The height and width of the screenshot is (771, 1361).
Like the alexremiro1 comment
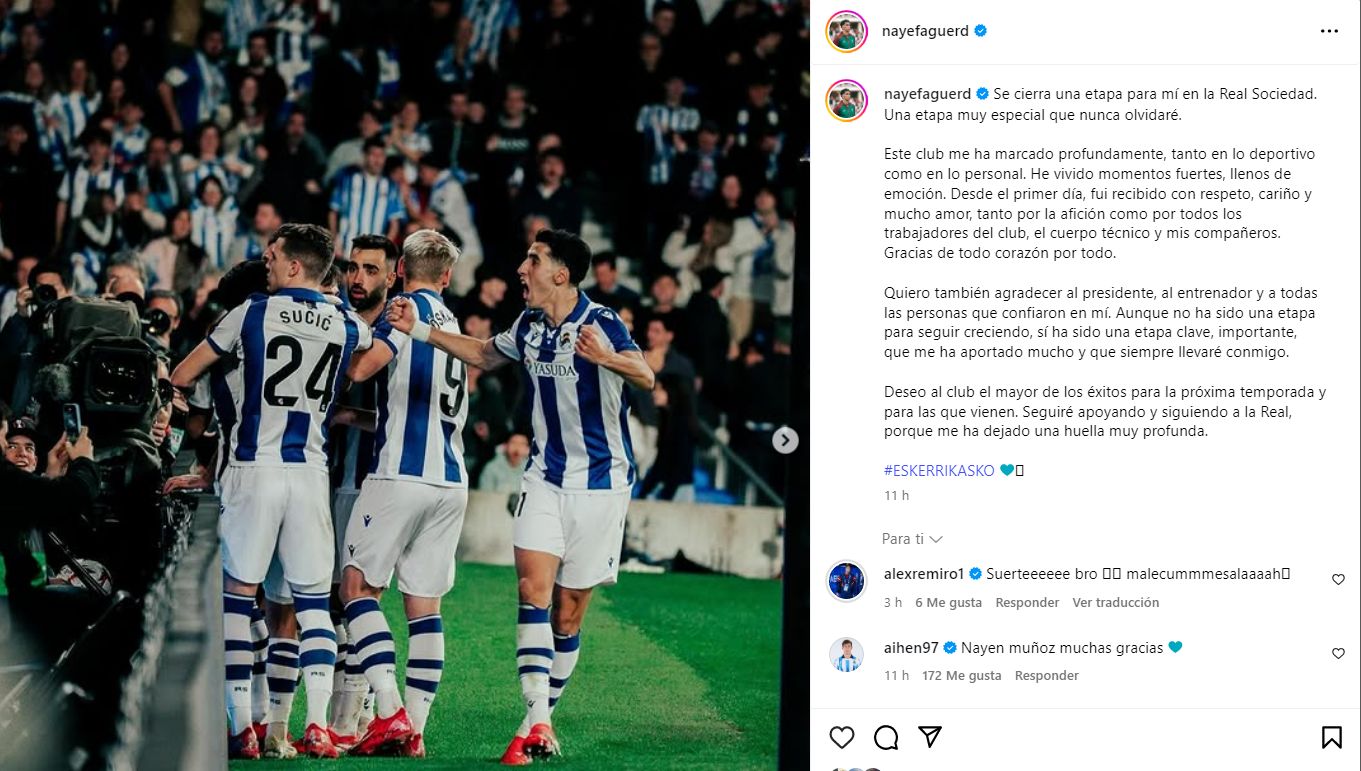[1338, 579]
